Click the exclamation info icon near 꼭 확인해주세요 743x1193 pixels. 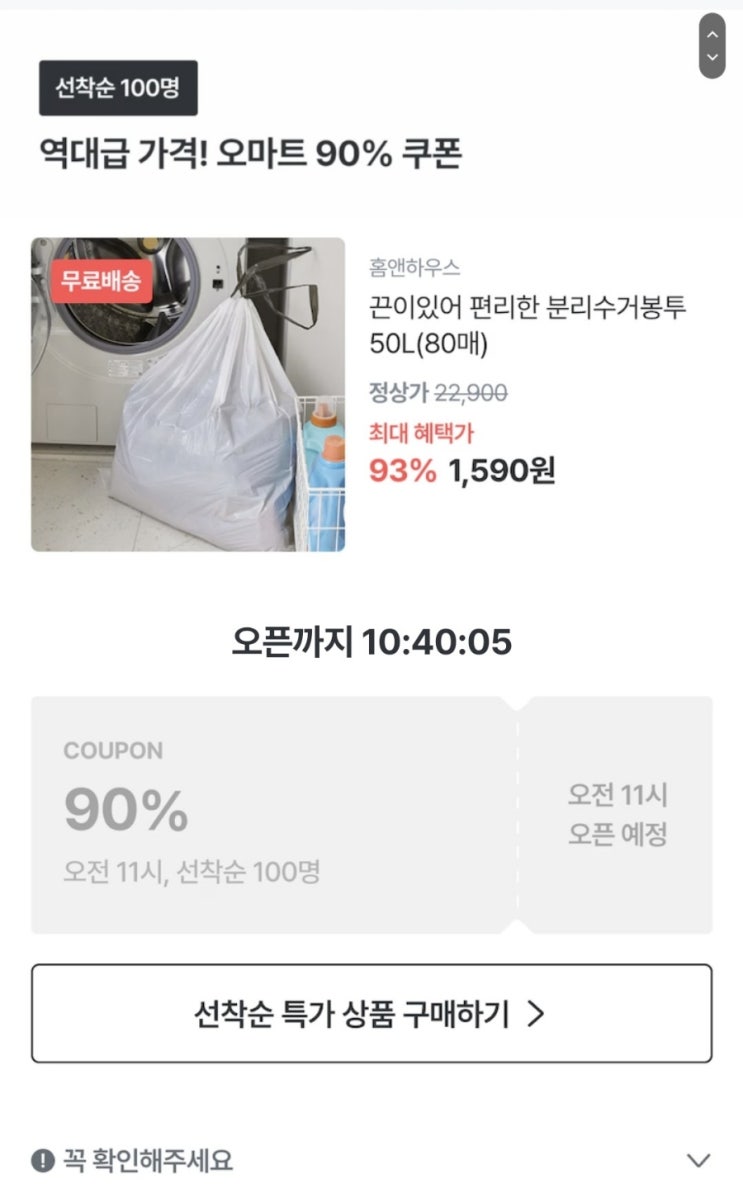coord(43,1160)
